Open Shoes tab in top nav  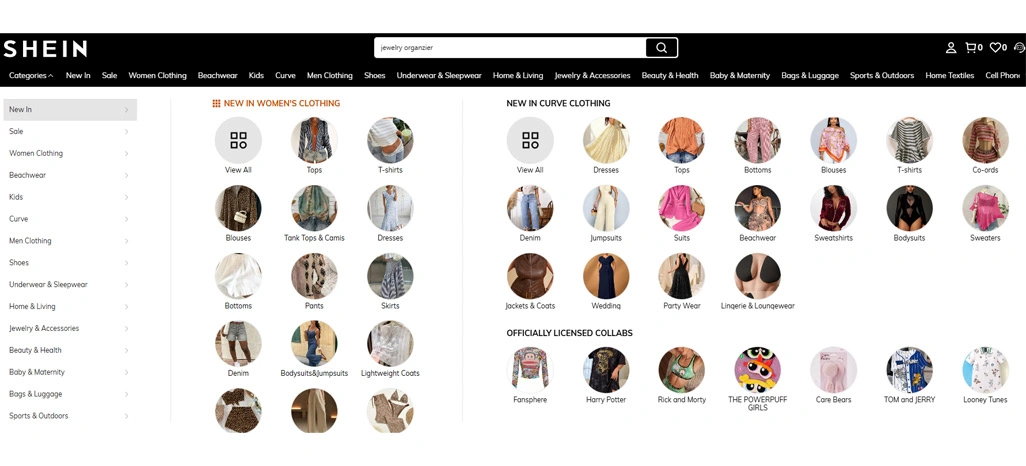coord(374,75)
